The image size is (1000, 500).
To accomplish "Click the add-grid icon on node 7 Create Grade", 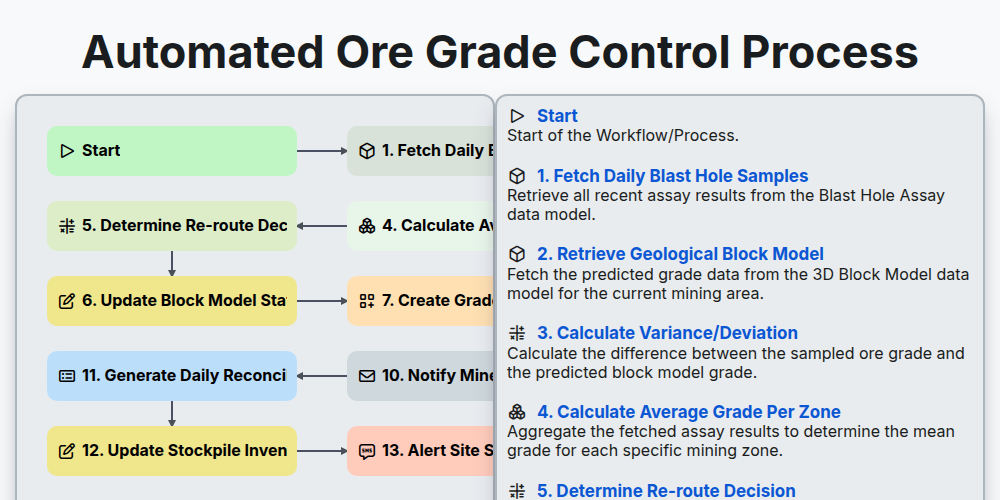I will point(367,301).
